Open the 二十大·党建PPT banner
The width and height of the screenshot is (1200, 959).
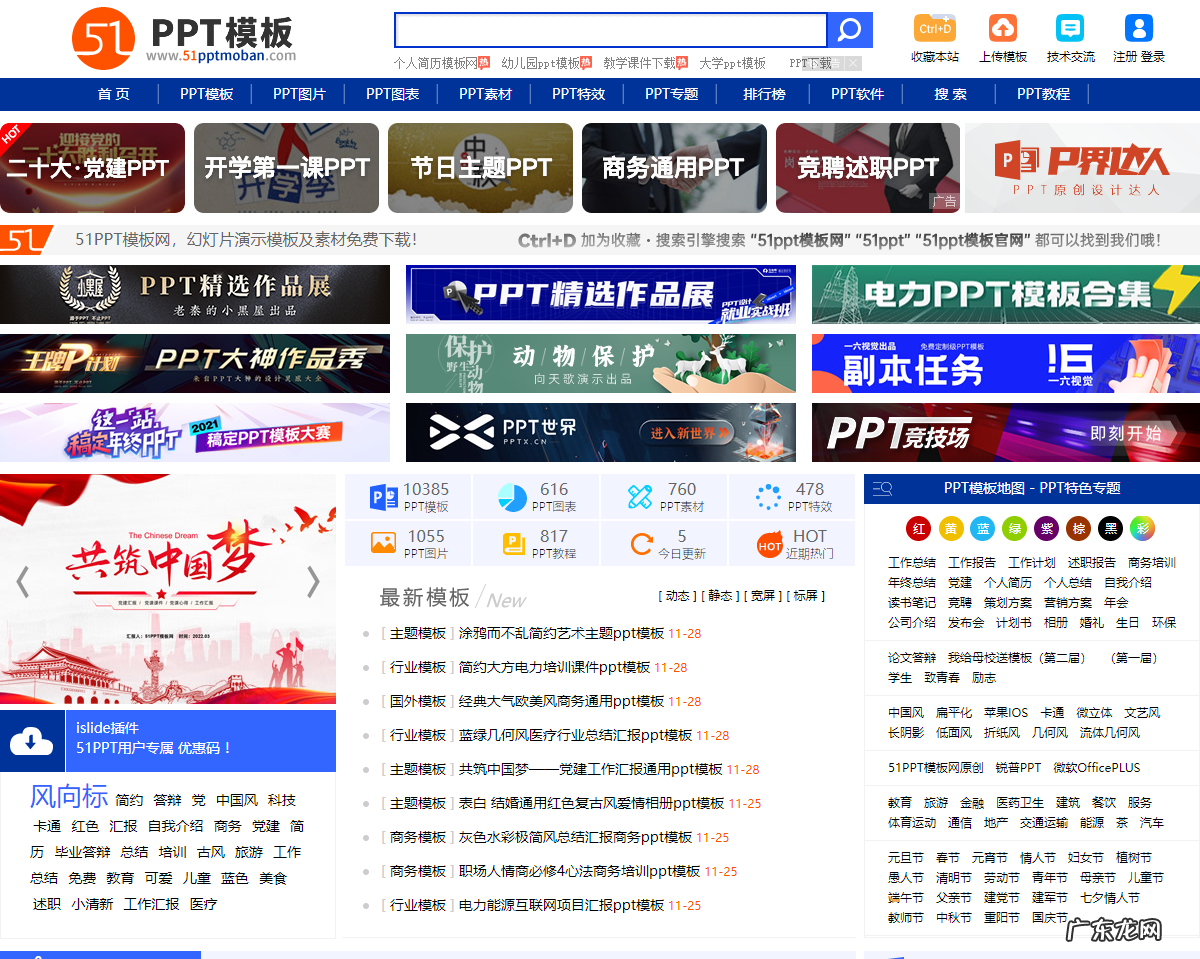pyautogui.click(x=92, y=167)
